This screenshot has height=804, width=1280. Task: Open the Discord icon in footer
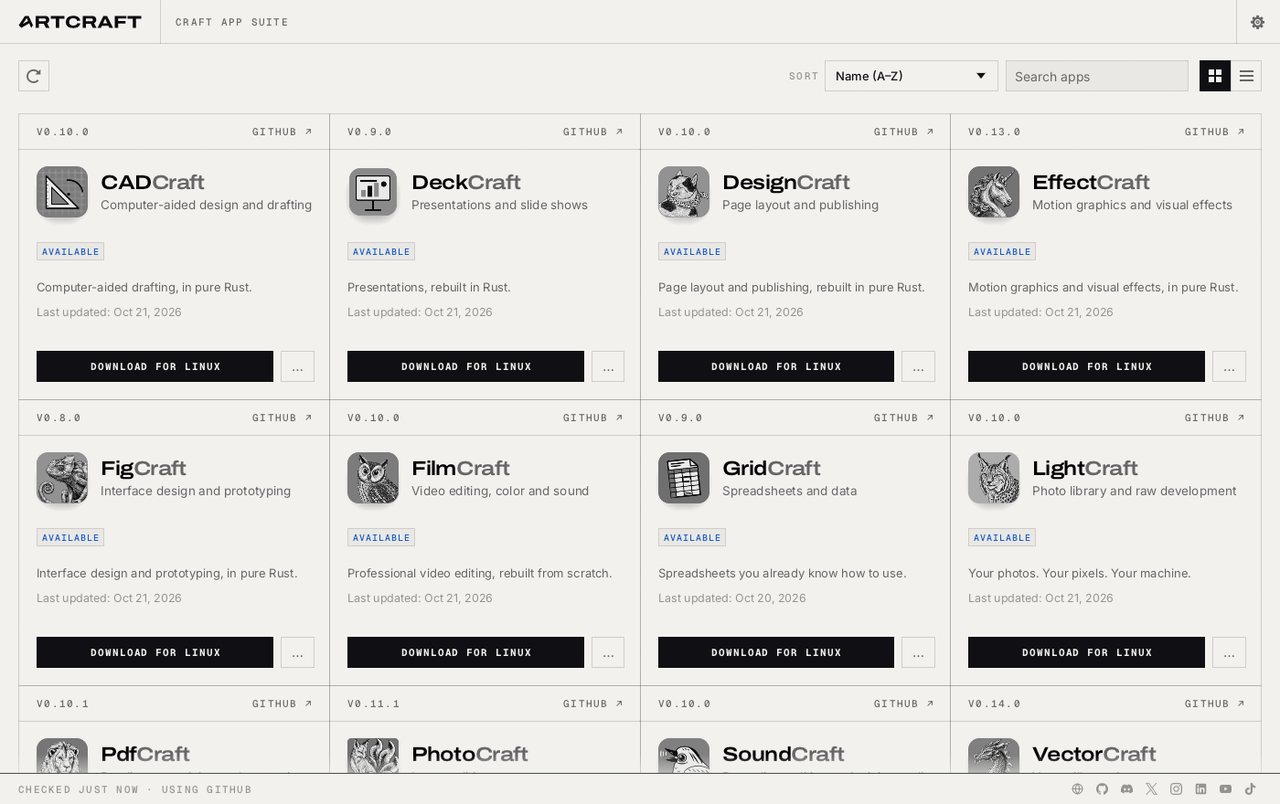point(1127,789)
